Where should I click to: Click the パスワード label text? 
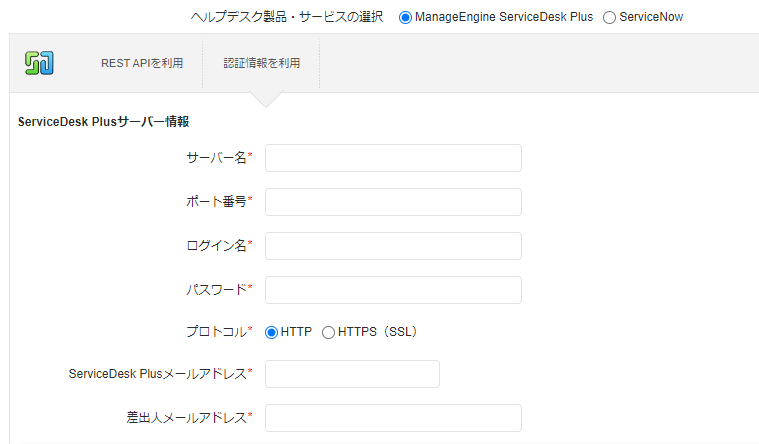215,290
